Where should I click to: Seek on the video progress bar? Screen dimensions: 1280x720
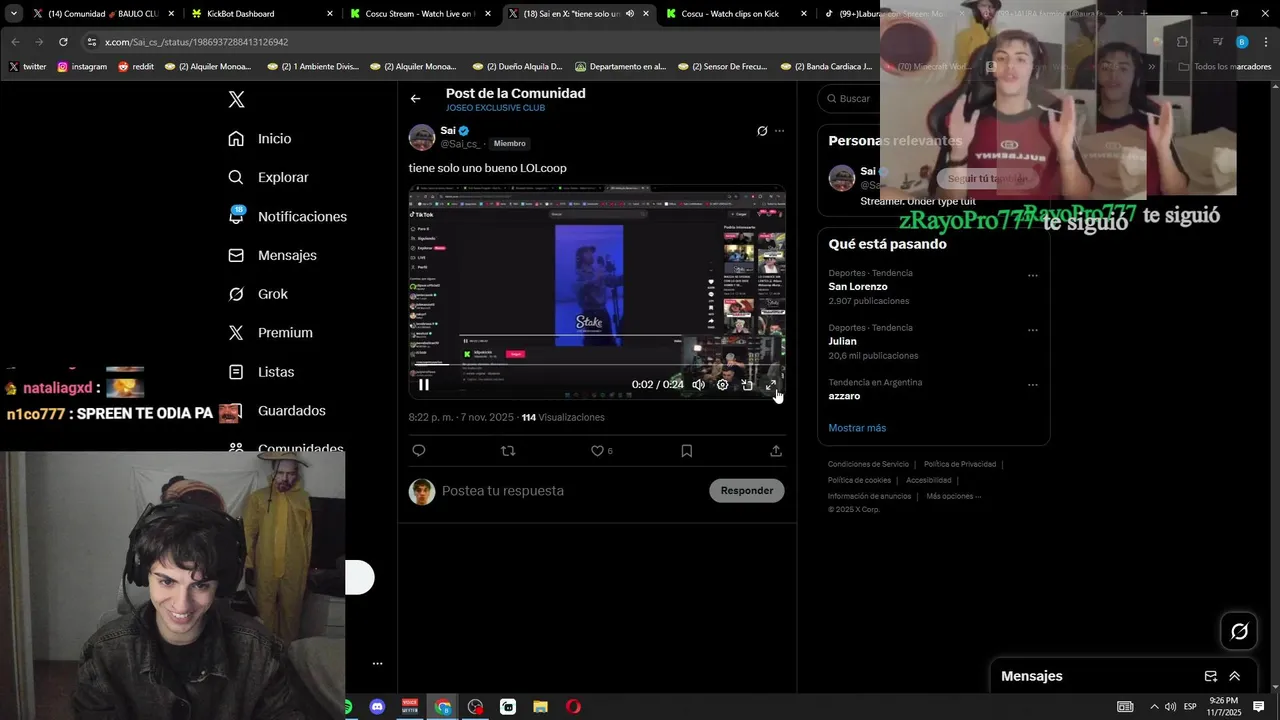[x=597, y=367]
